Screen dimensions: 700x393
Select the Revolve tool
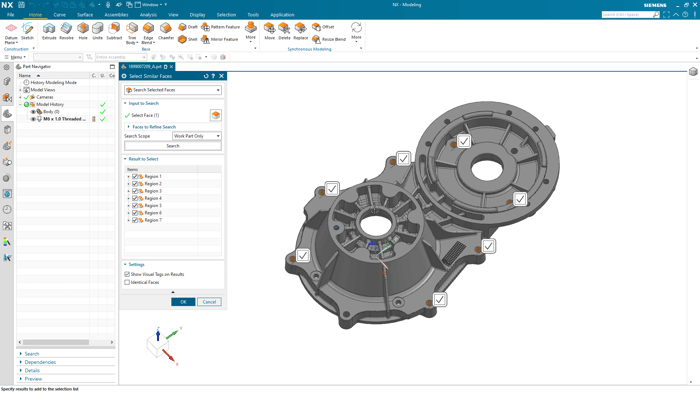click(x=66, y=31)
